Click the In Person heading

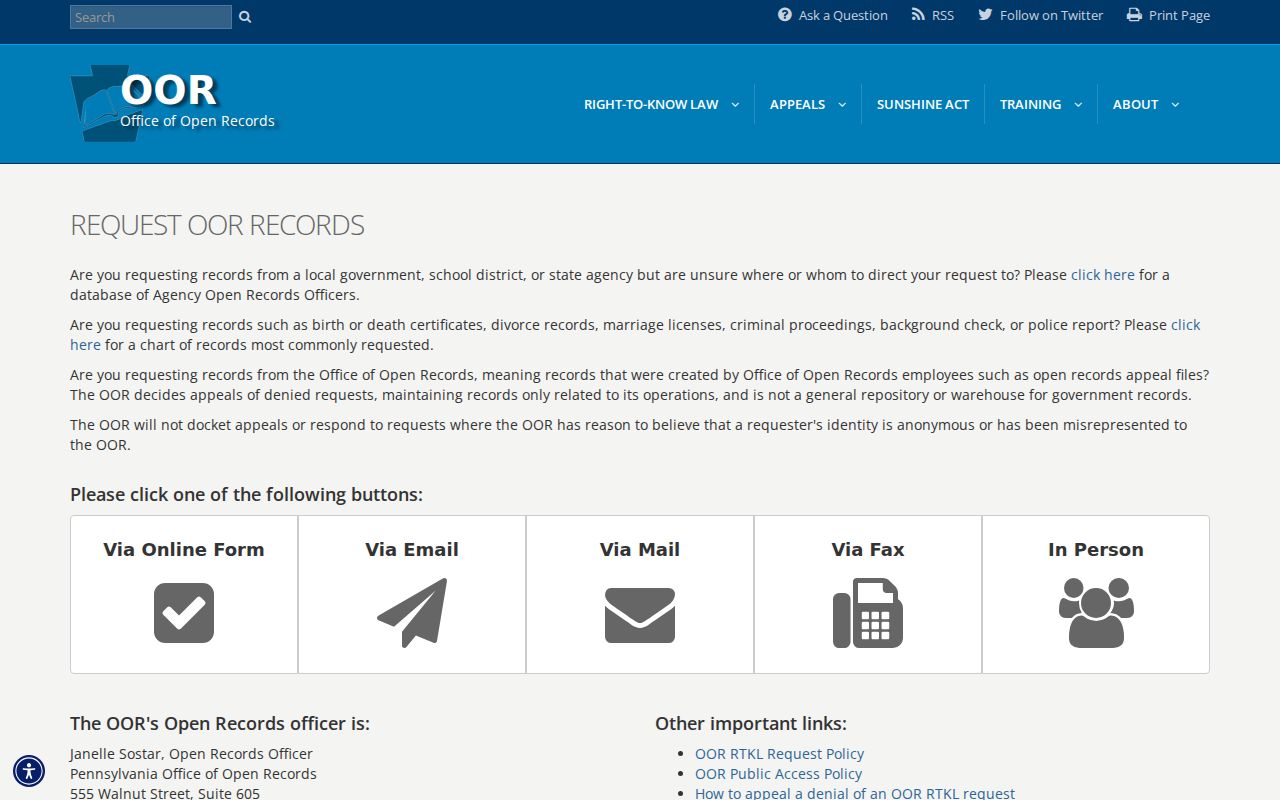point(1096,549)
